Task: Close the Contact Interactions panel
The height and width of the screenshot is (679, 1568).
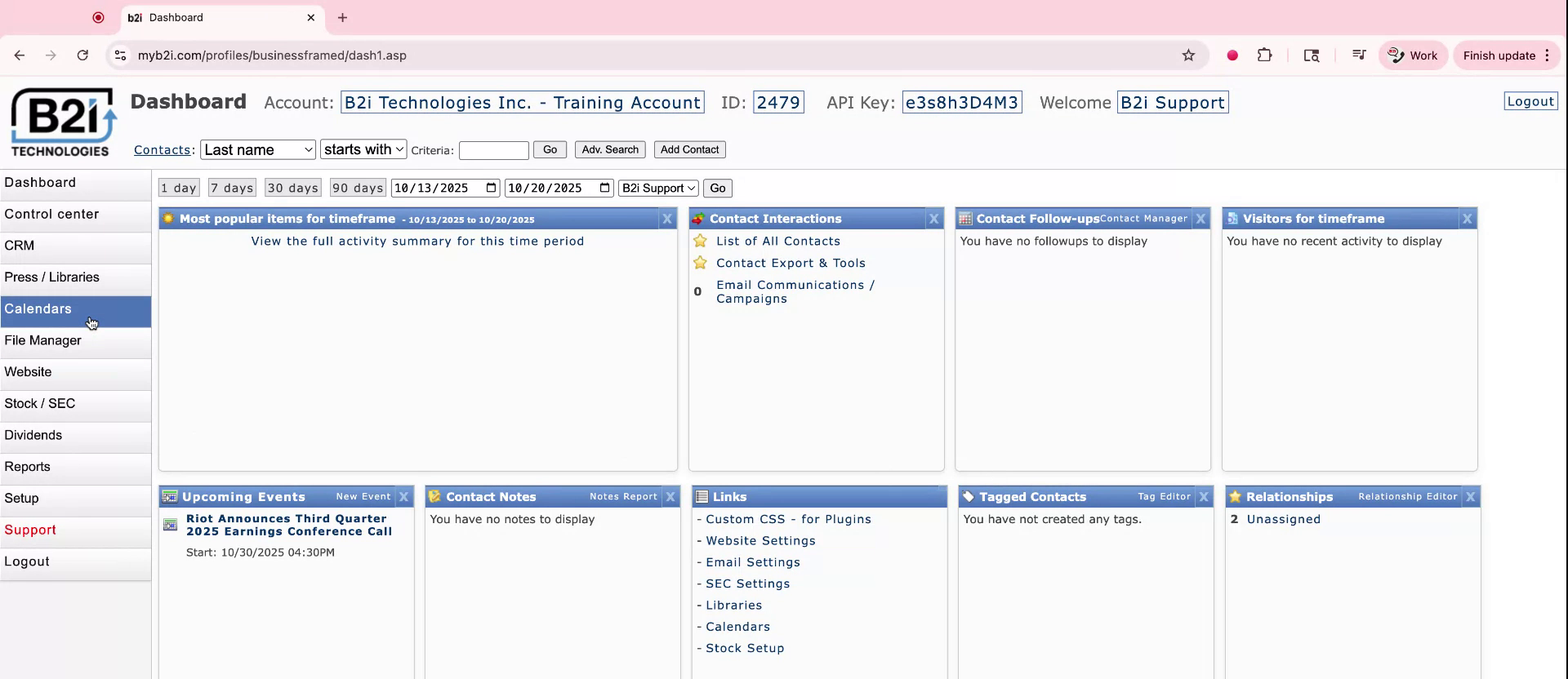Action: coord(933,219)
